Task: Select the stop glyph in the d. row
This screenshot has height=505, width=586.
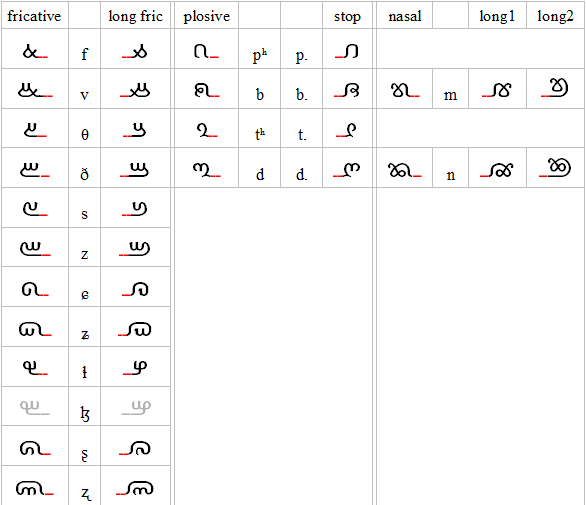Action: point(346,170)
